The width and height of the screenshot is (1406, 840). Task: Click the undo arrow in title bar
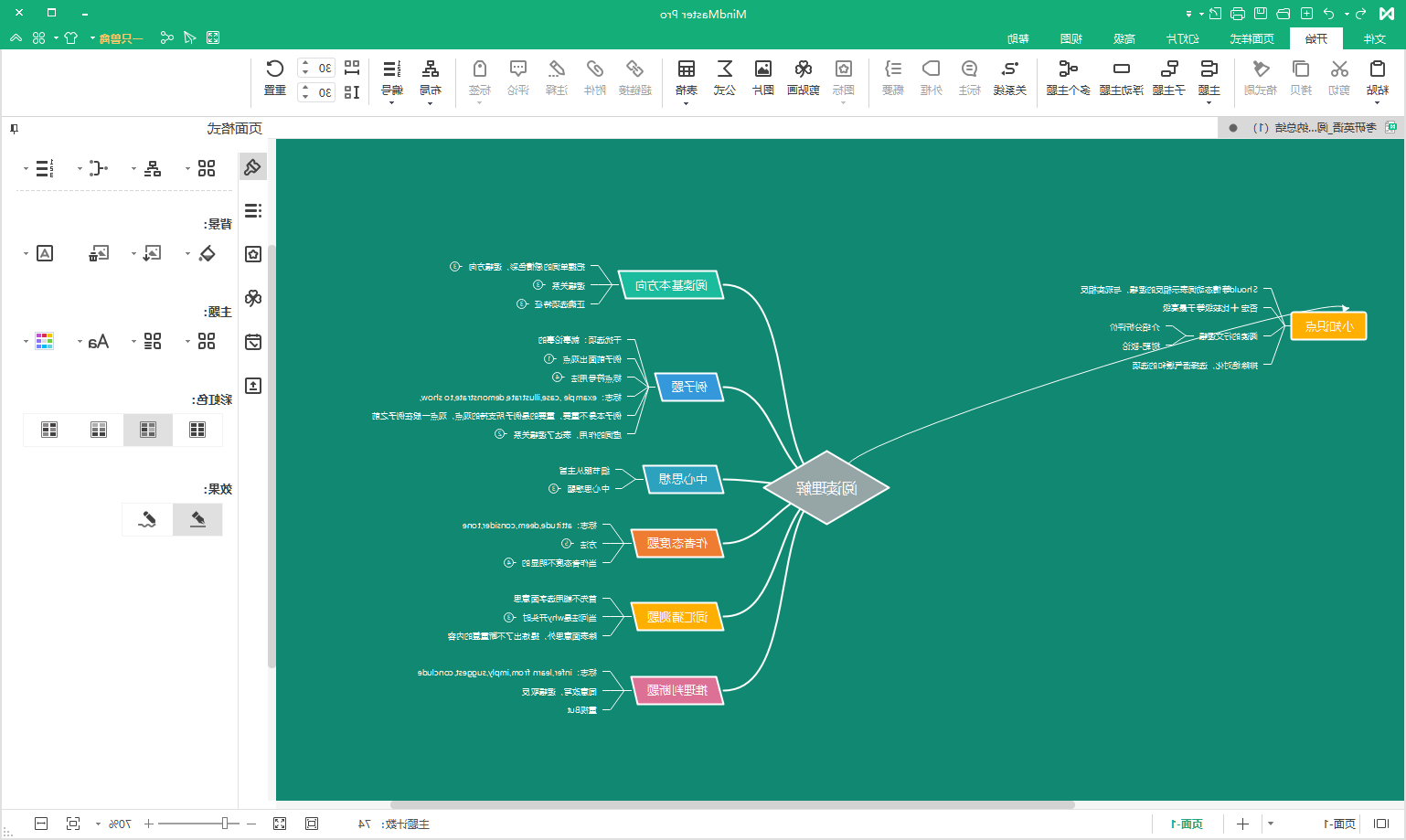(x=1328, y=14)
